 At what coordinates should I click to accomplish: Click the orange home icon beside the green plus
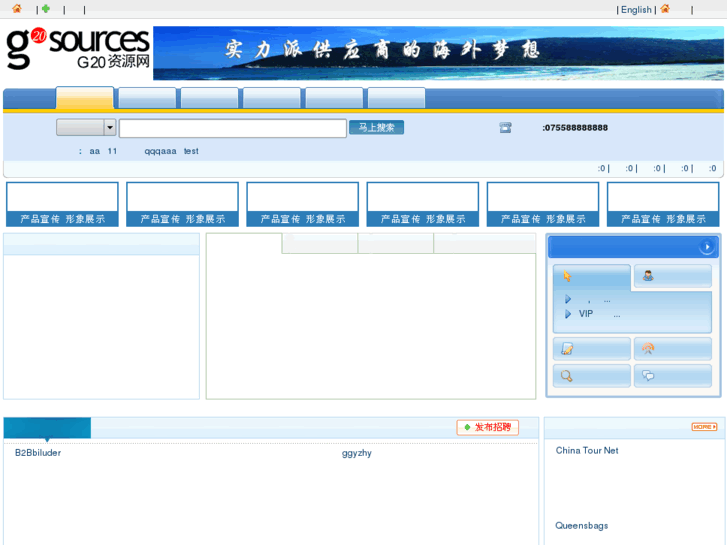17,9
